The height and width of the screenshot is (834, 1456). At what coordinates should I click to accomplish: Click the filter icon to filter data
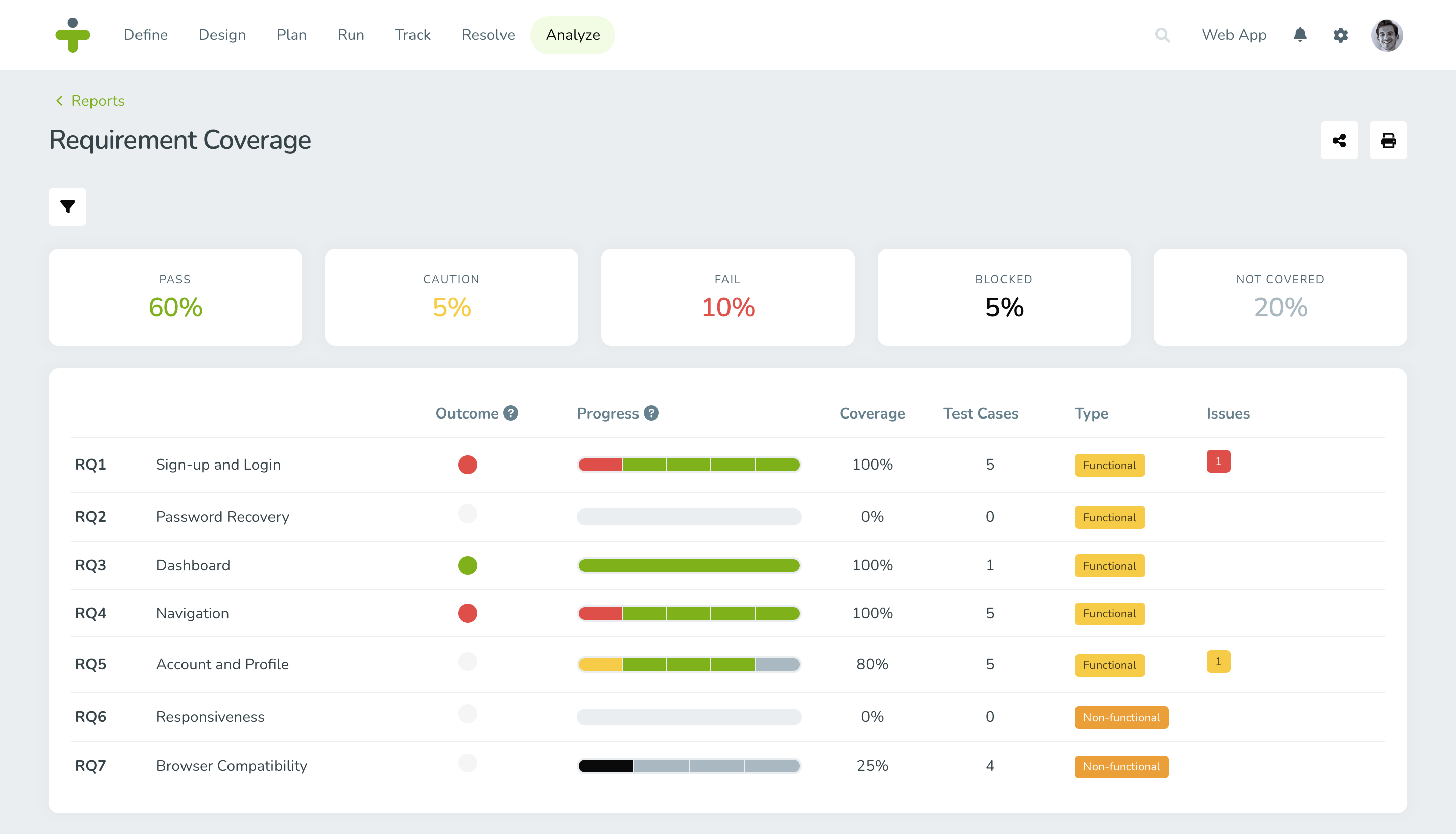pos(68,207)
